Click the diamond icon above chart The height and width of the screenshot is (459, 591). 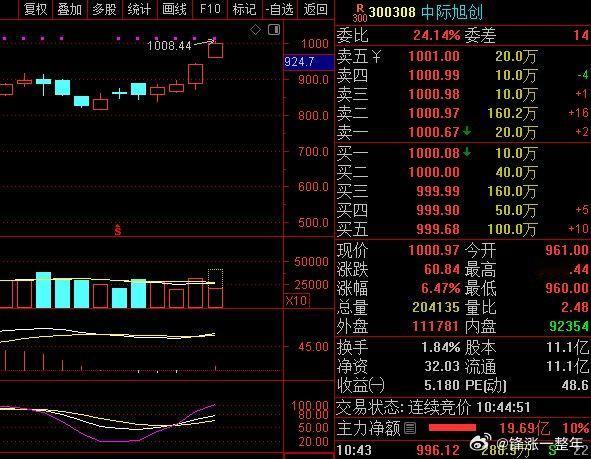[x=255, y=29]
